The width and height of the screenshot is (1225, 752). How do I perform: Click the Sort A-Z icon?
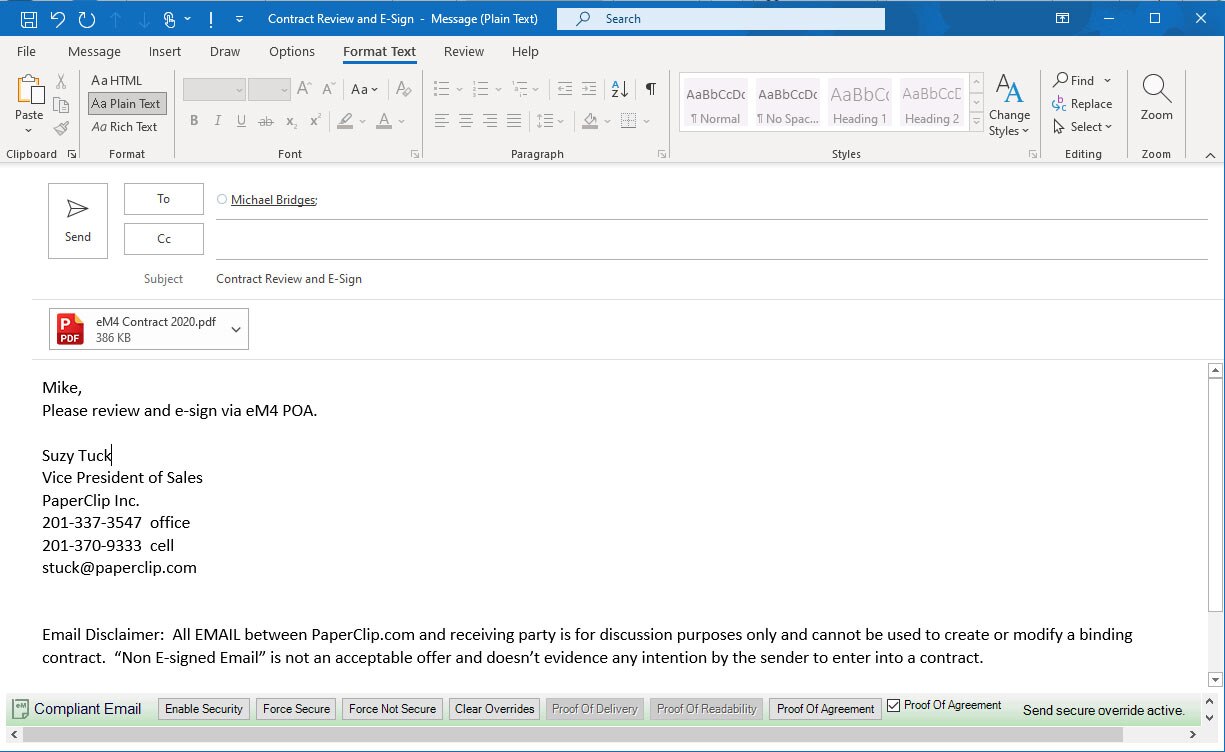point(619,89)
